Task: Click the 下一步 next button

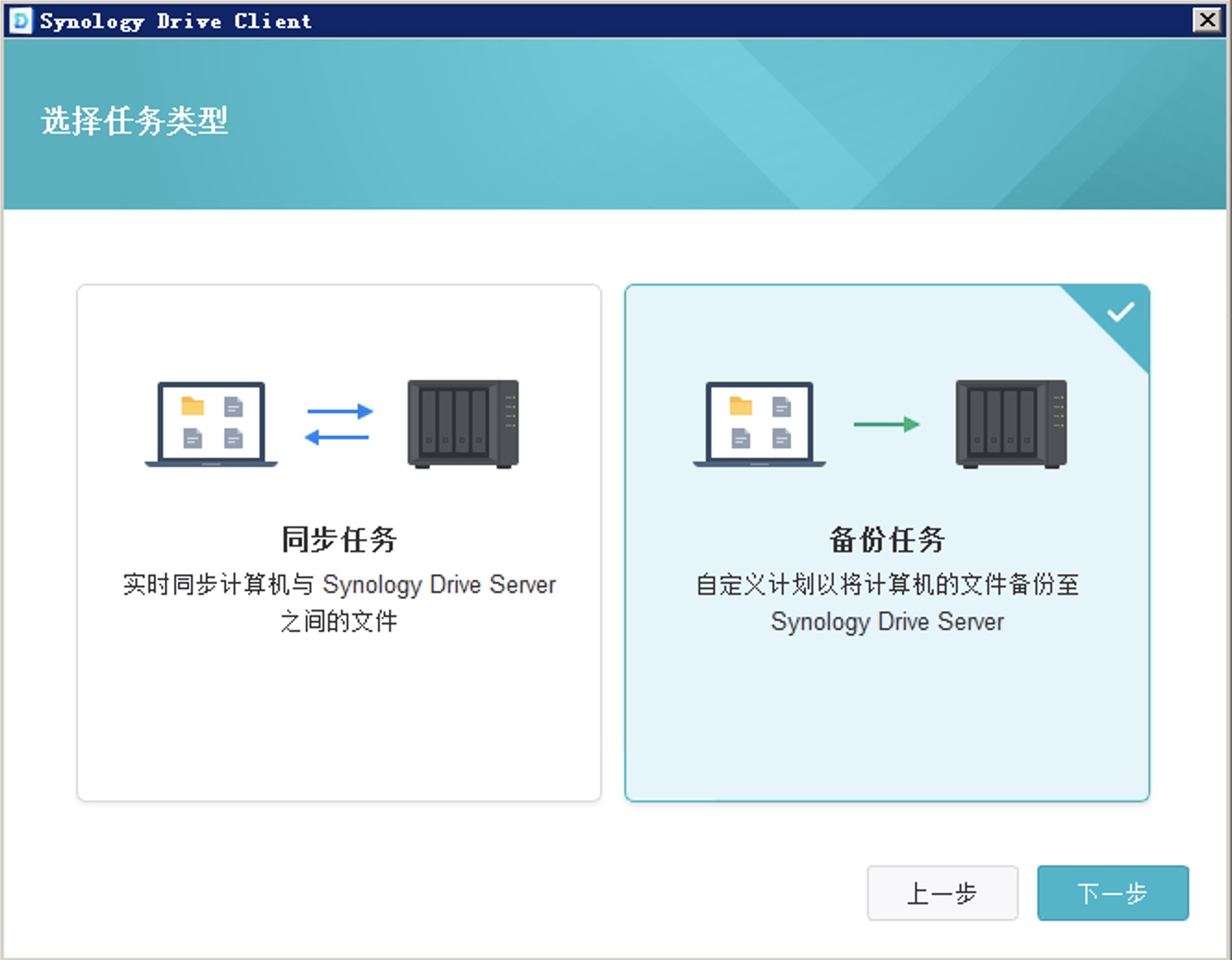Action: click(x=1113, y=893)
